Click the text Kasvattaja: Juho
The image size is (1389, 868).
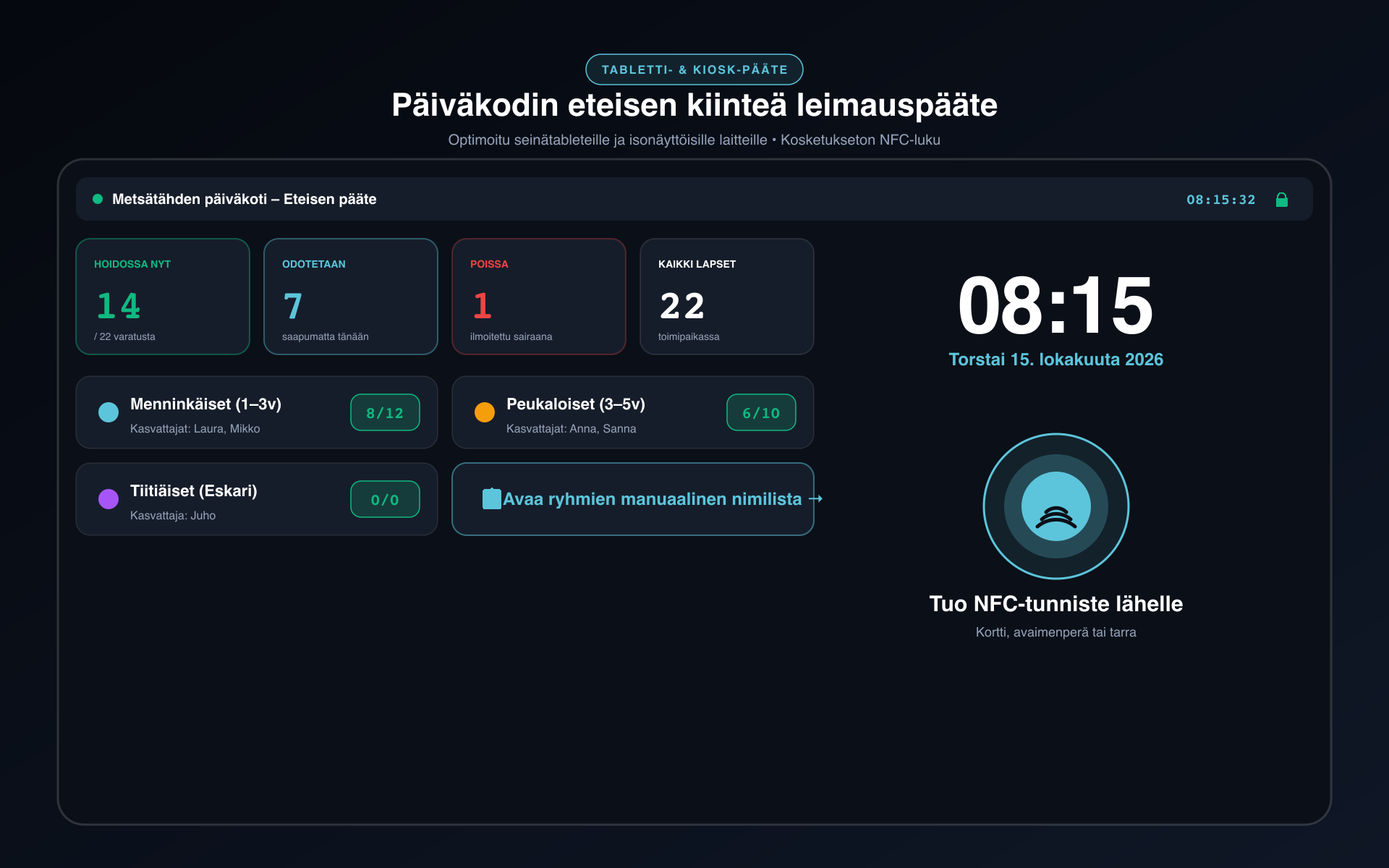173,516
